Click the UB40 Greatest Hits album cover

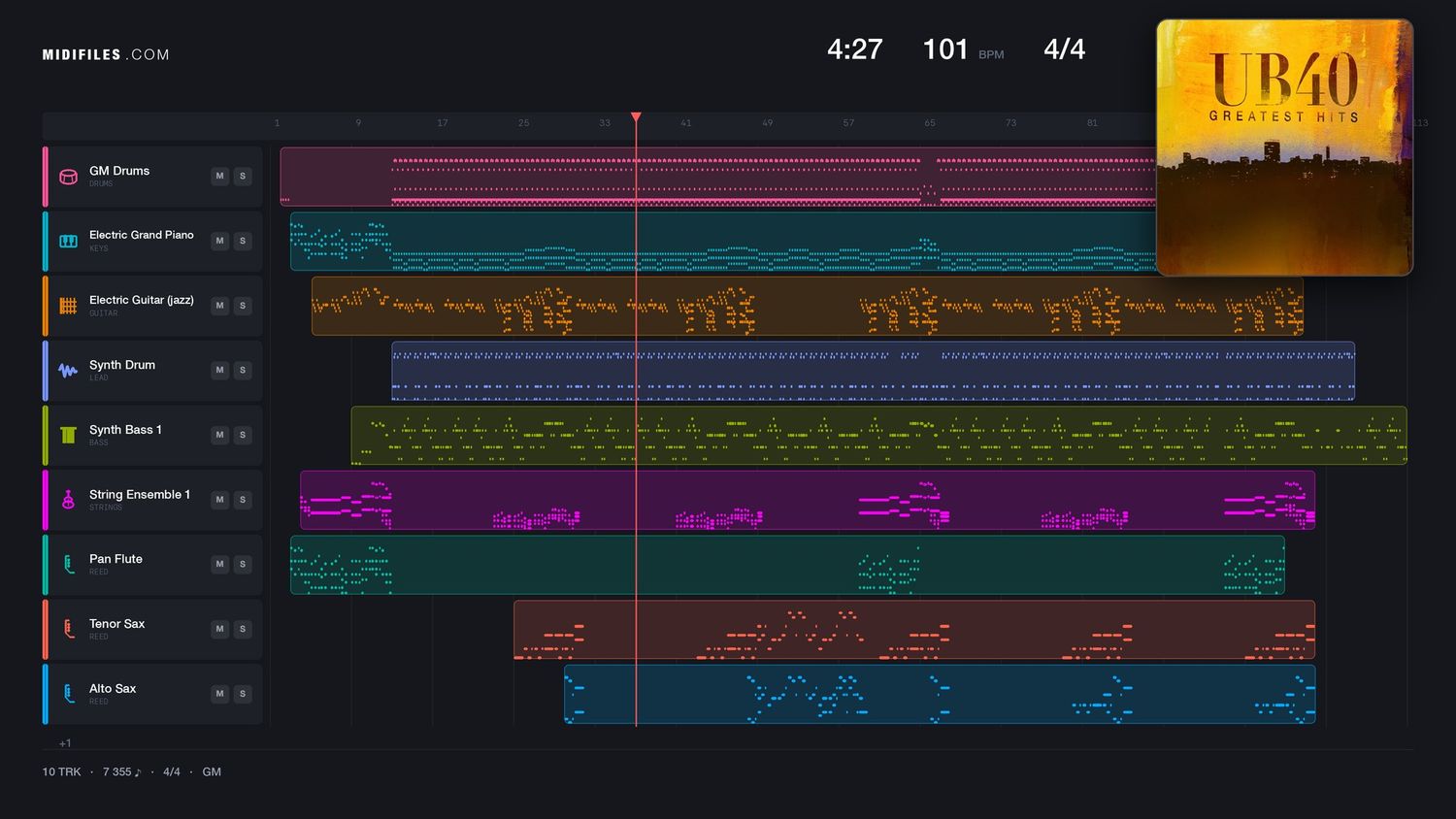(1284, 147)
